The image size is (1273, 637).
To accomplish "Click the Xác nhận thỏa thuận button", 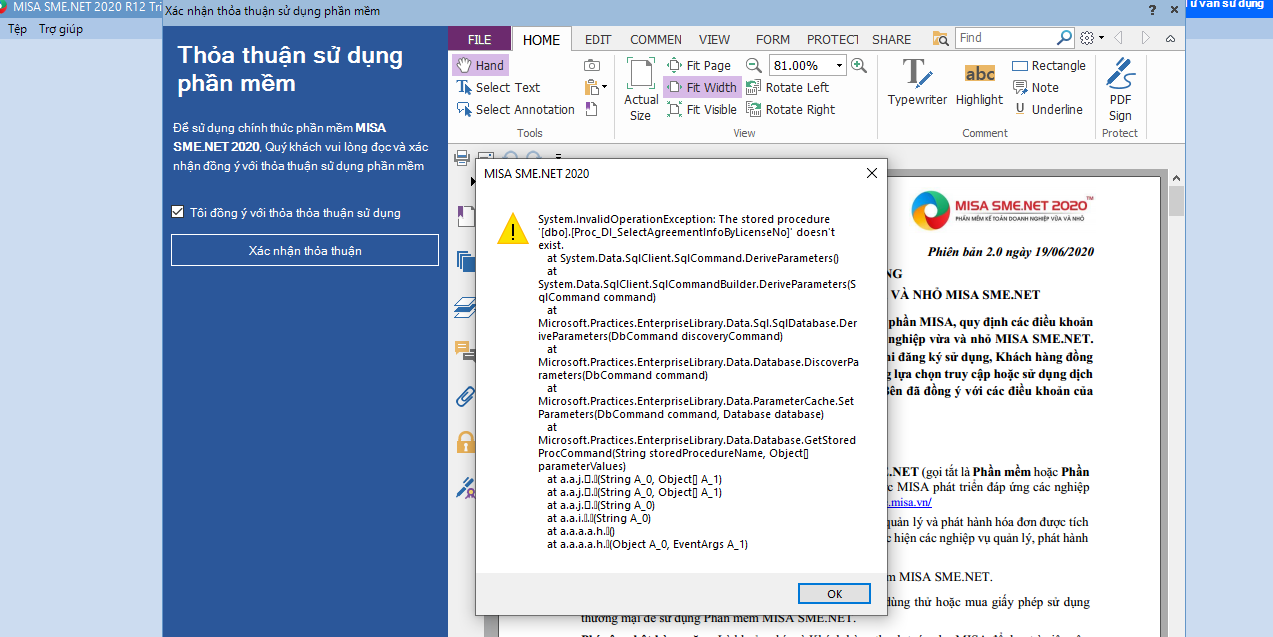I will pyautogui.click(x=305, y=250).
